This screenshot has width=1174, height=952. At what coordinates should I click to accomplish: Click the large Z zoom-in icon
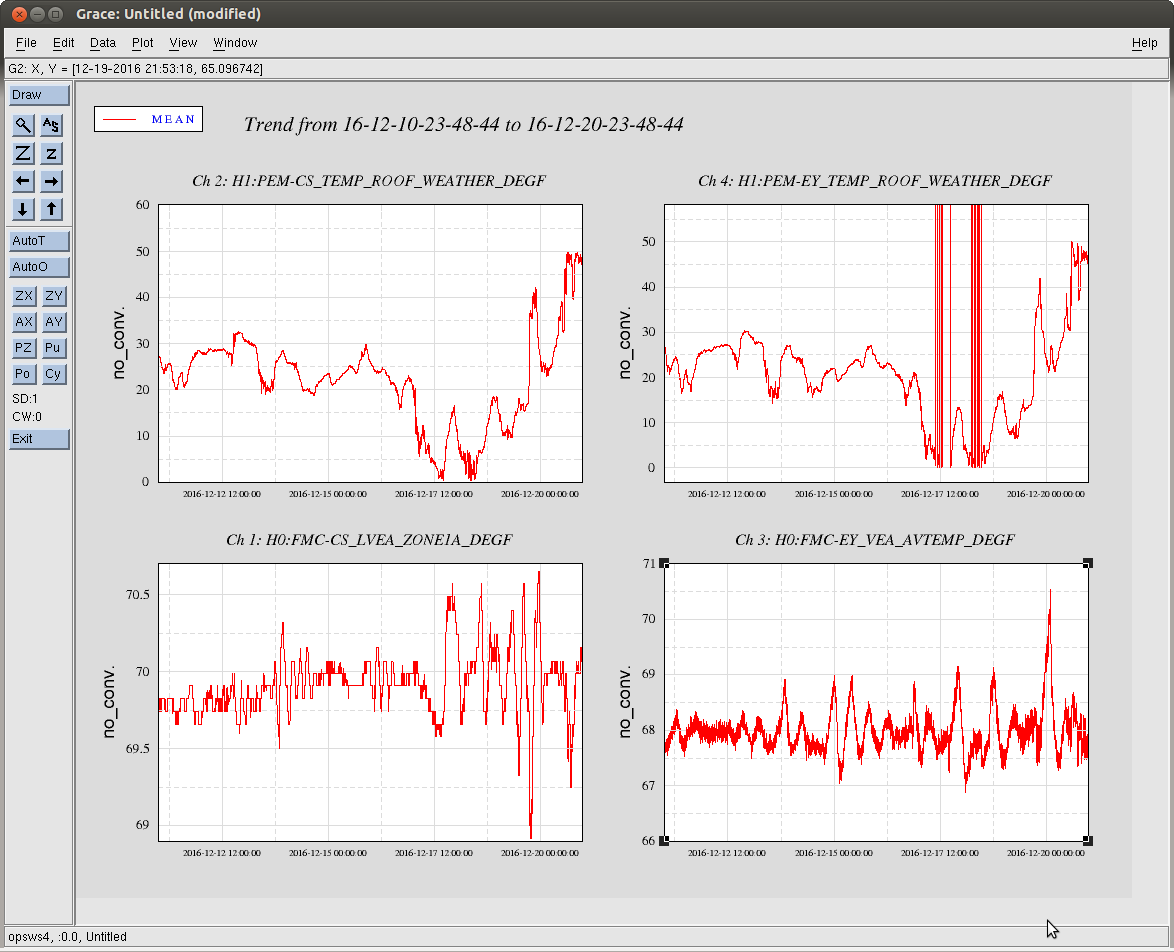(x=23, y=154)
